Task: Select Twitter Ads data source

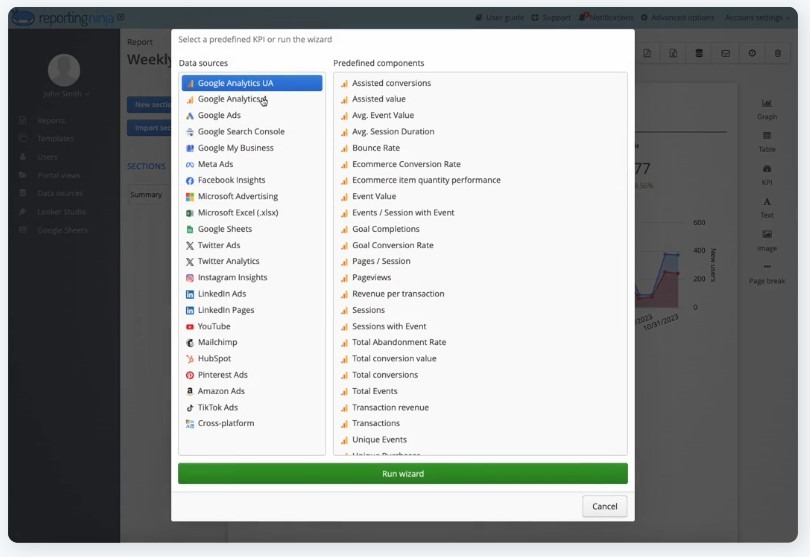Action: 252,245
